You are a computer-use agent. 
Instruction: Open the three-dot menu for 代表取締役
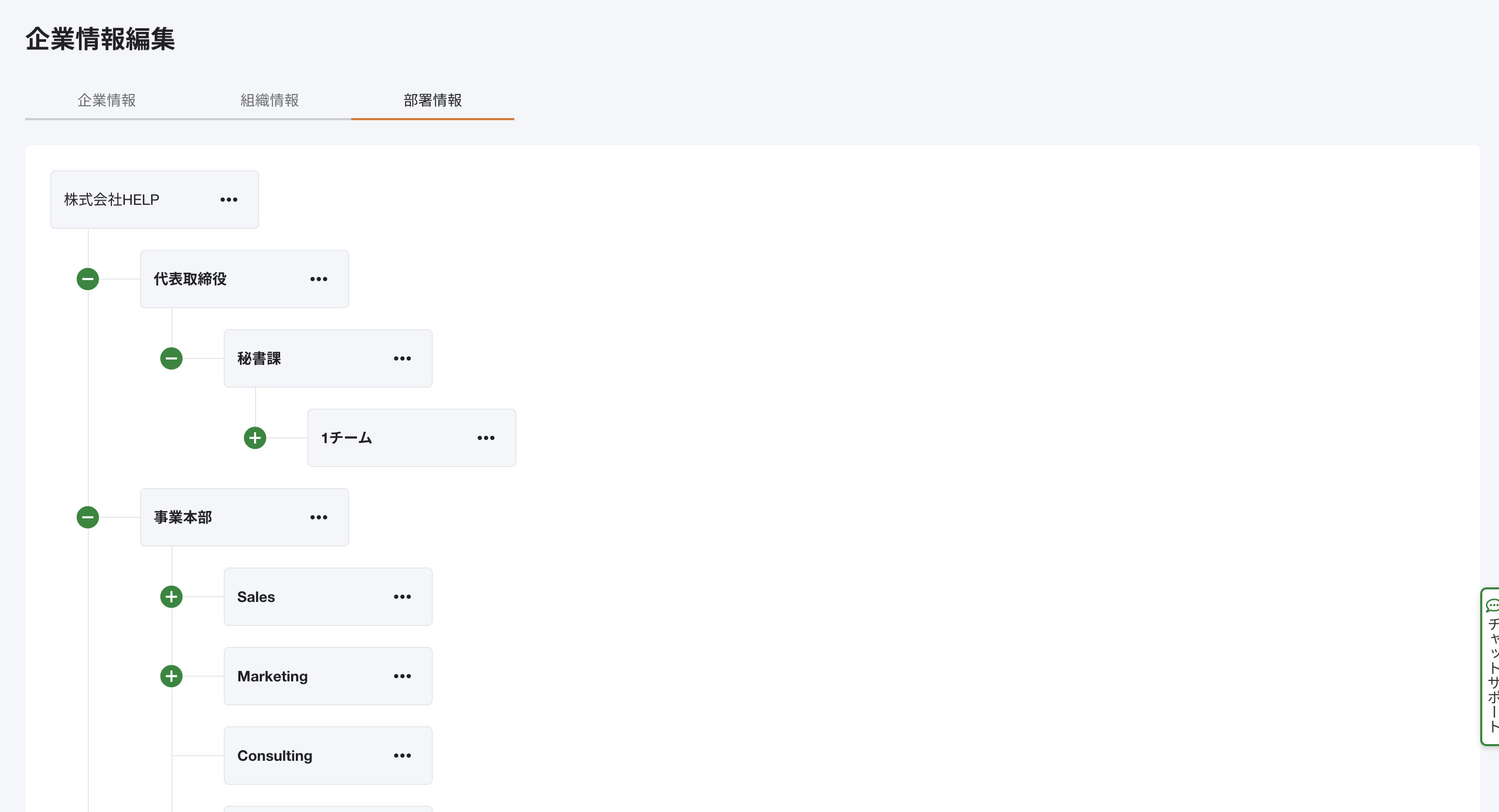(x=318, y=279)
